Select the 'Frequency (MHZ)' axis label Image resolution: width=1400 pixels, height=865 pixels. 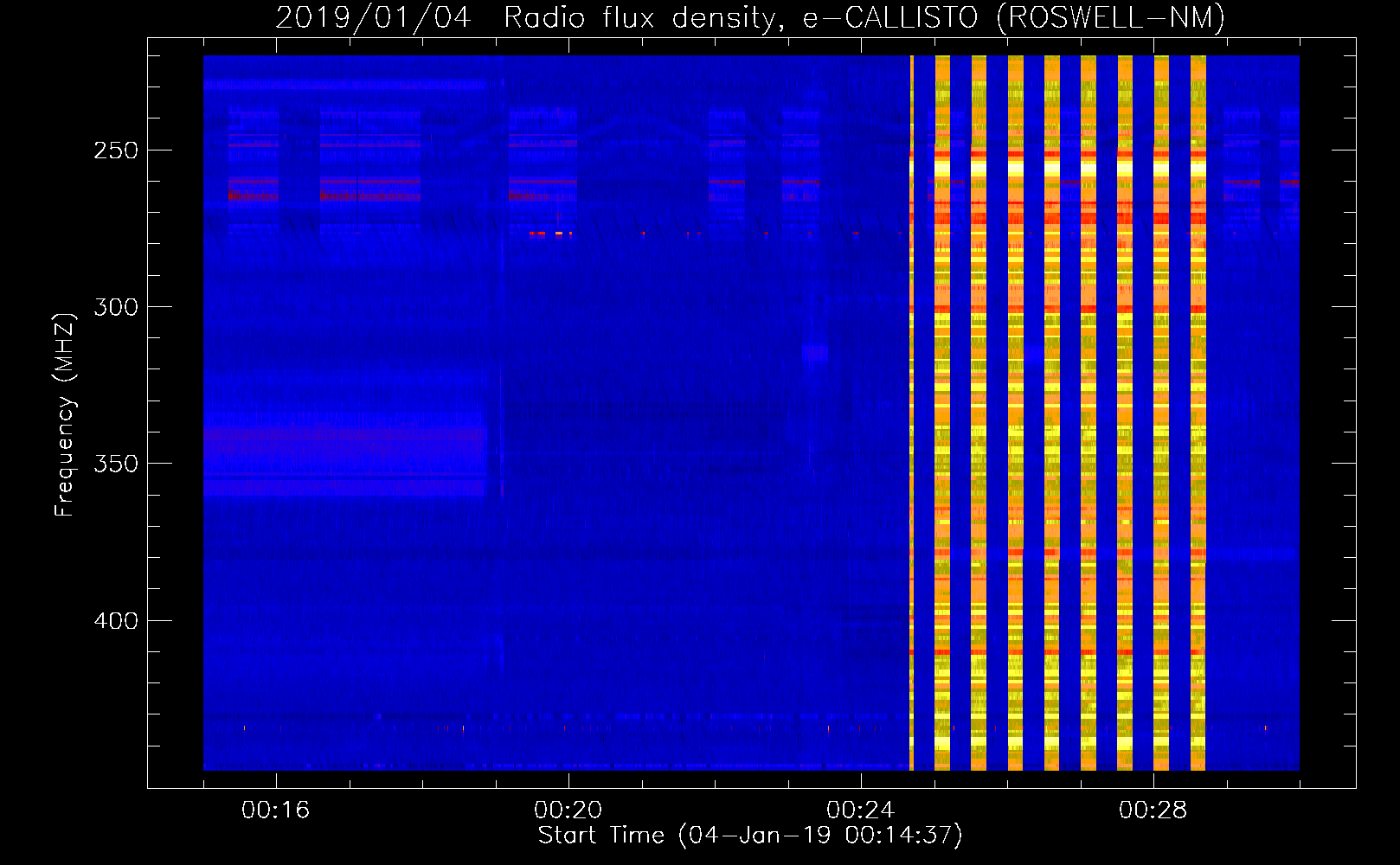tap(65, 415)
